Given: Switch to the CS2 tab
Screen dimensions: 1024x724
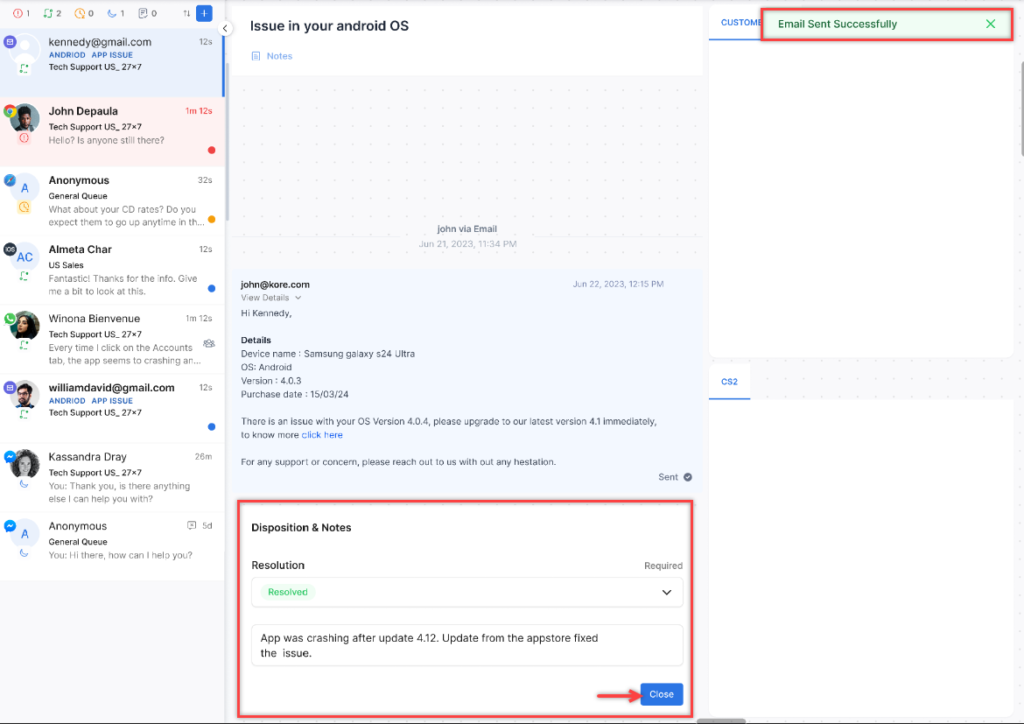Looking at the screenshot, I should pos(729,381).
